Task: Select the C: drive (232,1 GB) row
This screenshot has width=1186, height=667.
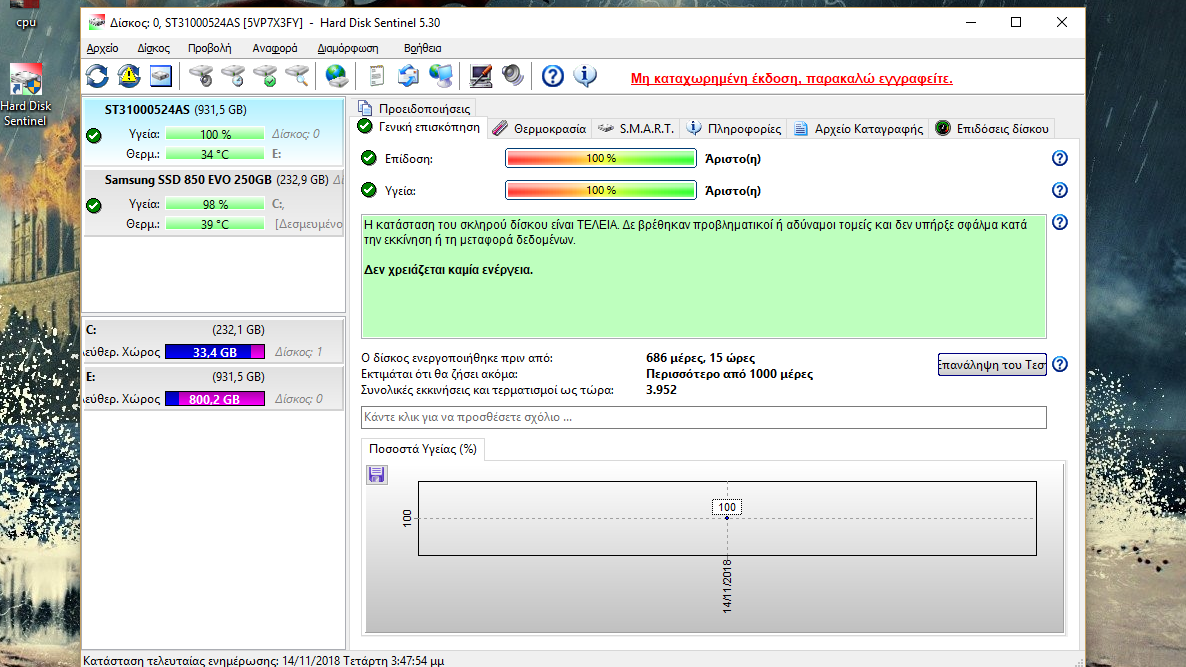Action: coord(213,341)
